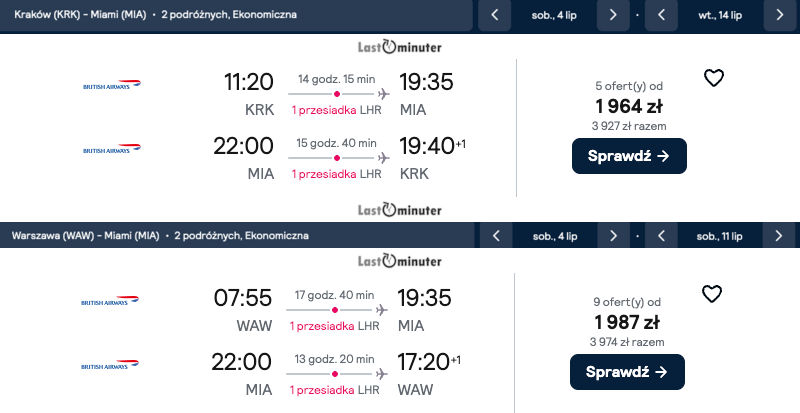Favorite the Warszawa to Miami offer heart
Image resolution: width=800 pixels, height=413 pixels.
coord(712,294)
